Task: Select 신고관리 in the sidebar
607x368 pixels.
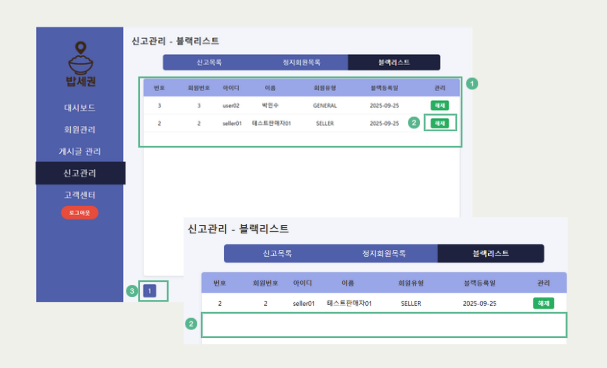Action: (80, 173)
